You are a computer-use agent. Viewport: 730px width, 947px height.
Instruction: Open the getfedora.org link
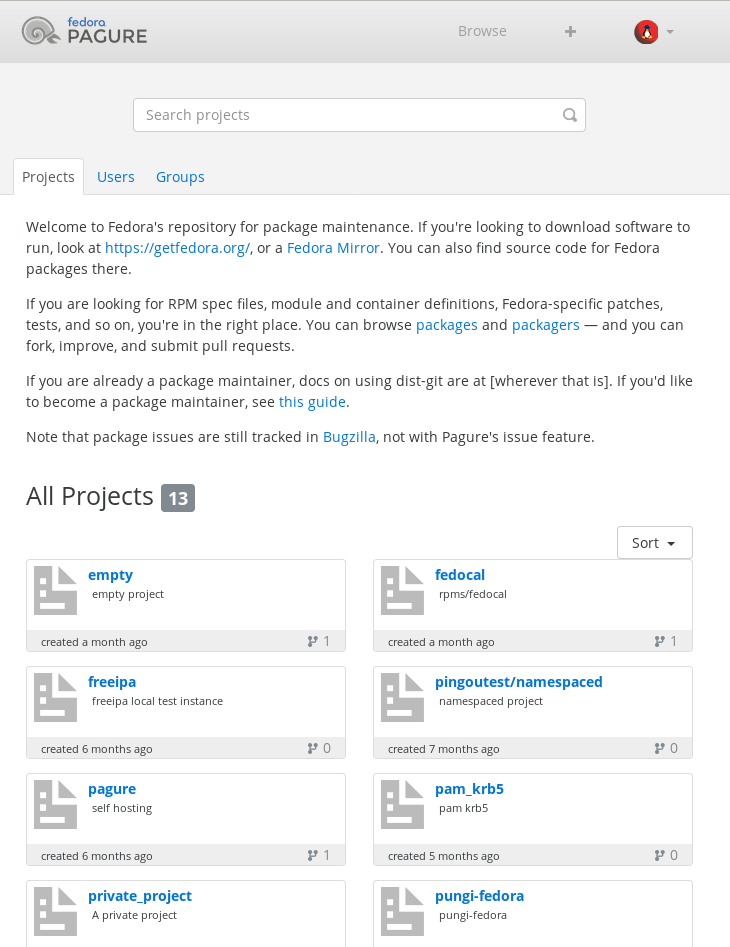[178, 248]
